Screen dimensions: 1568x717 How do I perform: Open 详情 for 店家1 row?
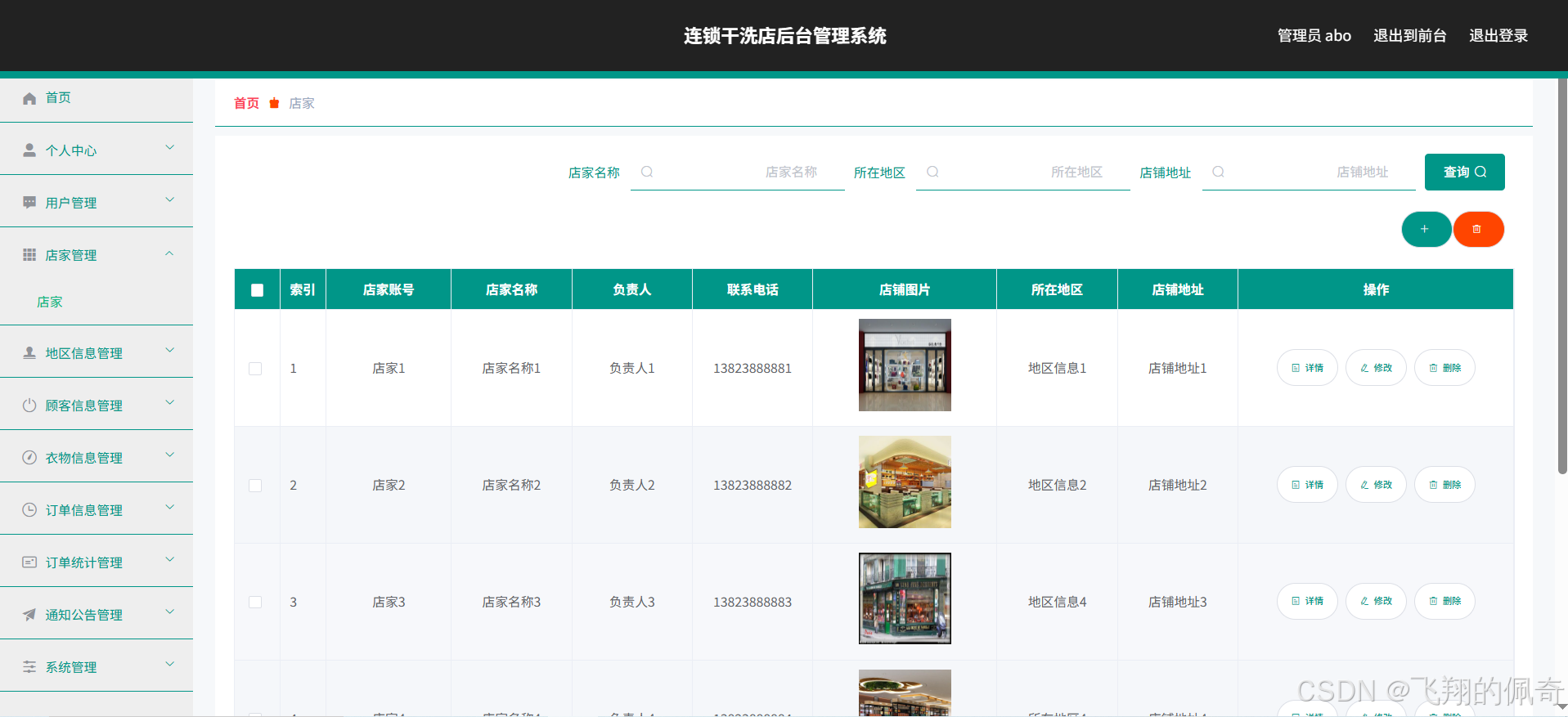(1307, 368)
